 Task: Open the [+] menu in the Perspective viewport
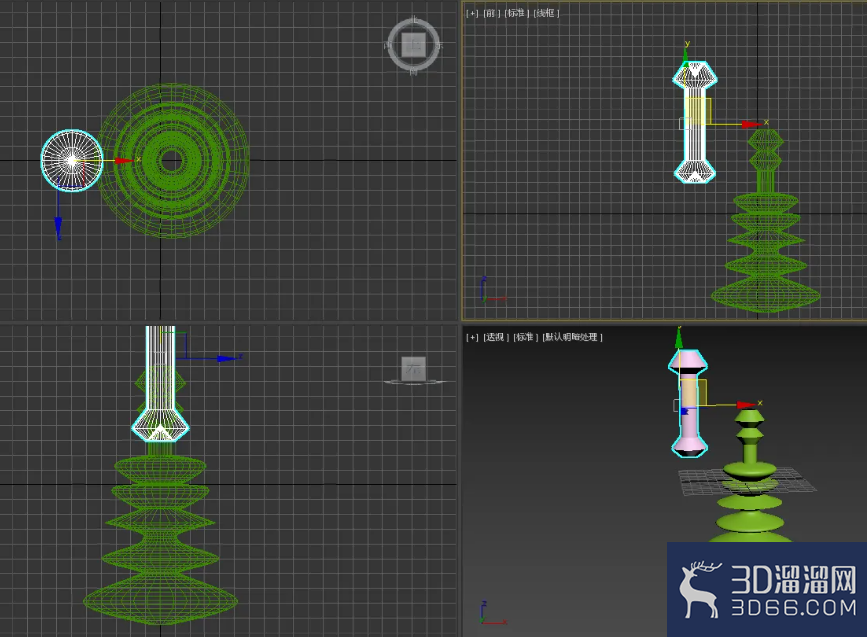tap(472, 337)
